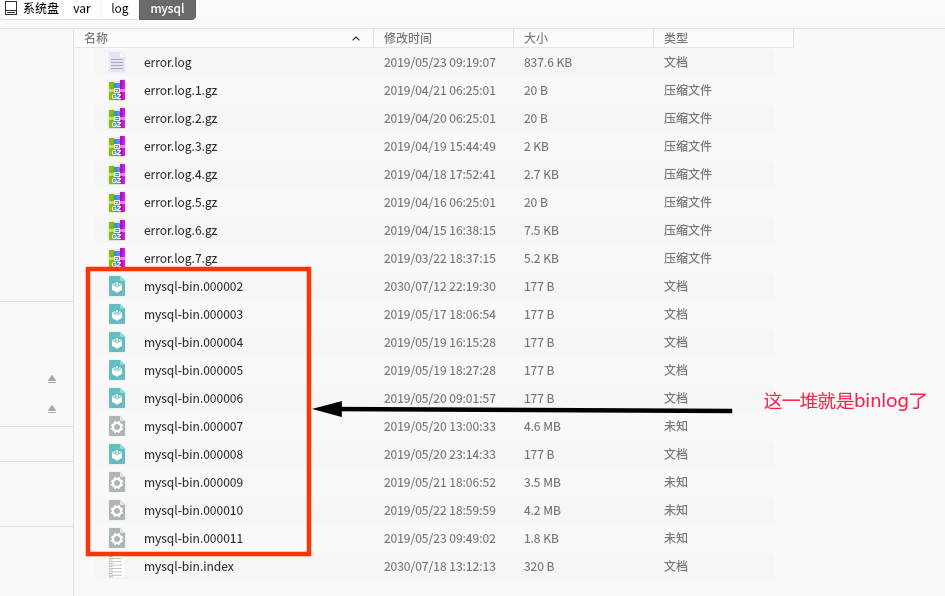Select the mysql-bin.000005 file name
Viewport: 945px width, 596px height.
click(193, 371)
